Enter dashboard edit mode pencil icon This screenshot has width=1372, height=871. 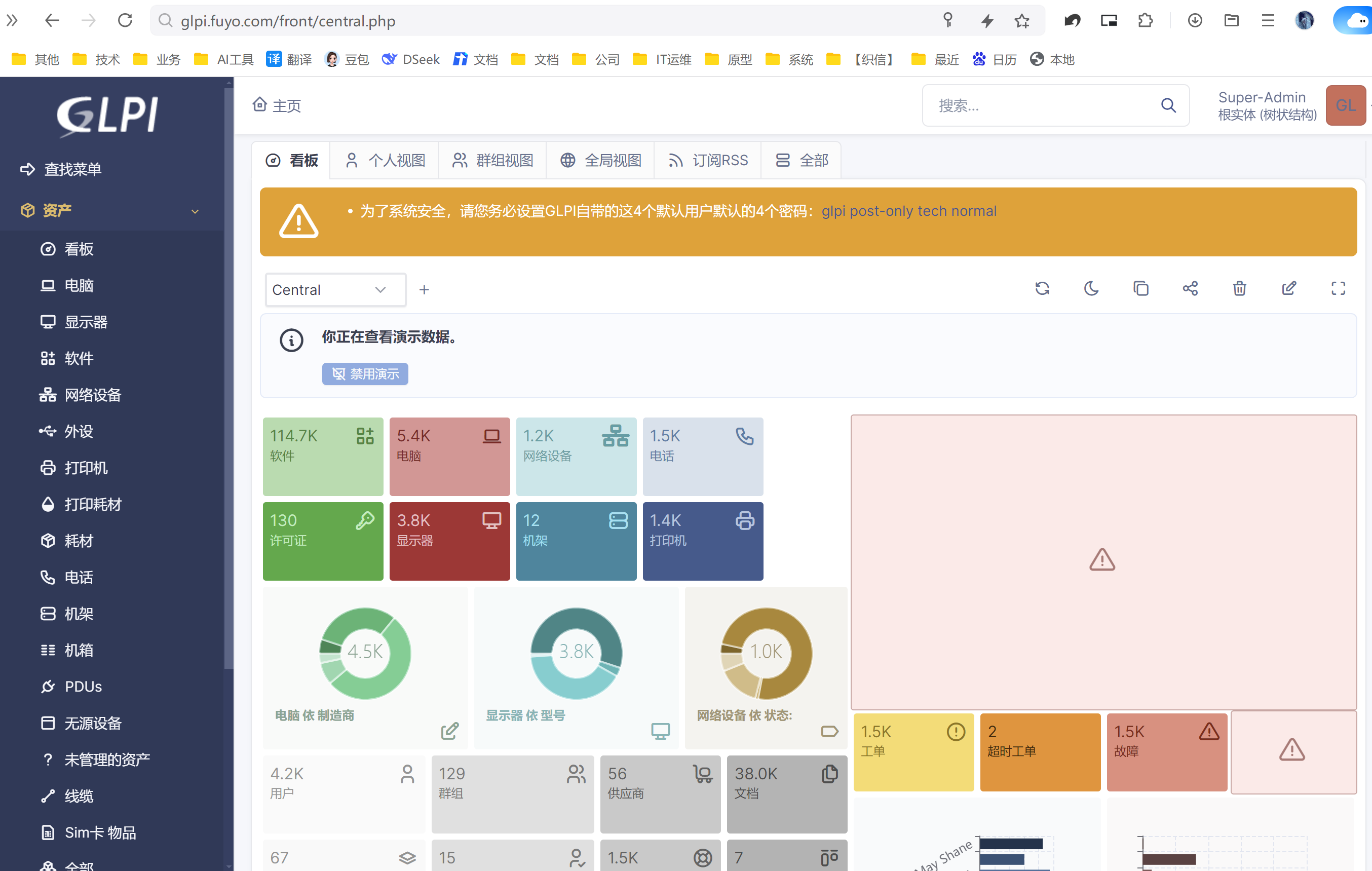coord(1289,289)
